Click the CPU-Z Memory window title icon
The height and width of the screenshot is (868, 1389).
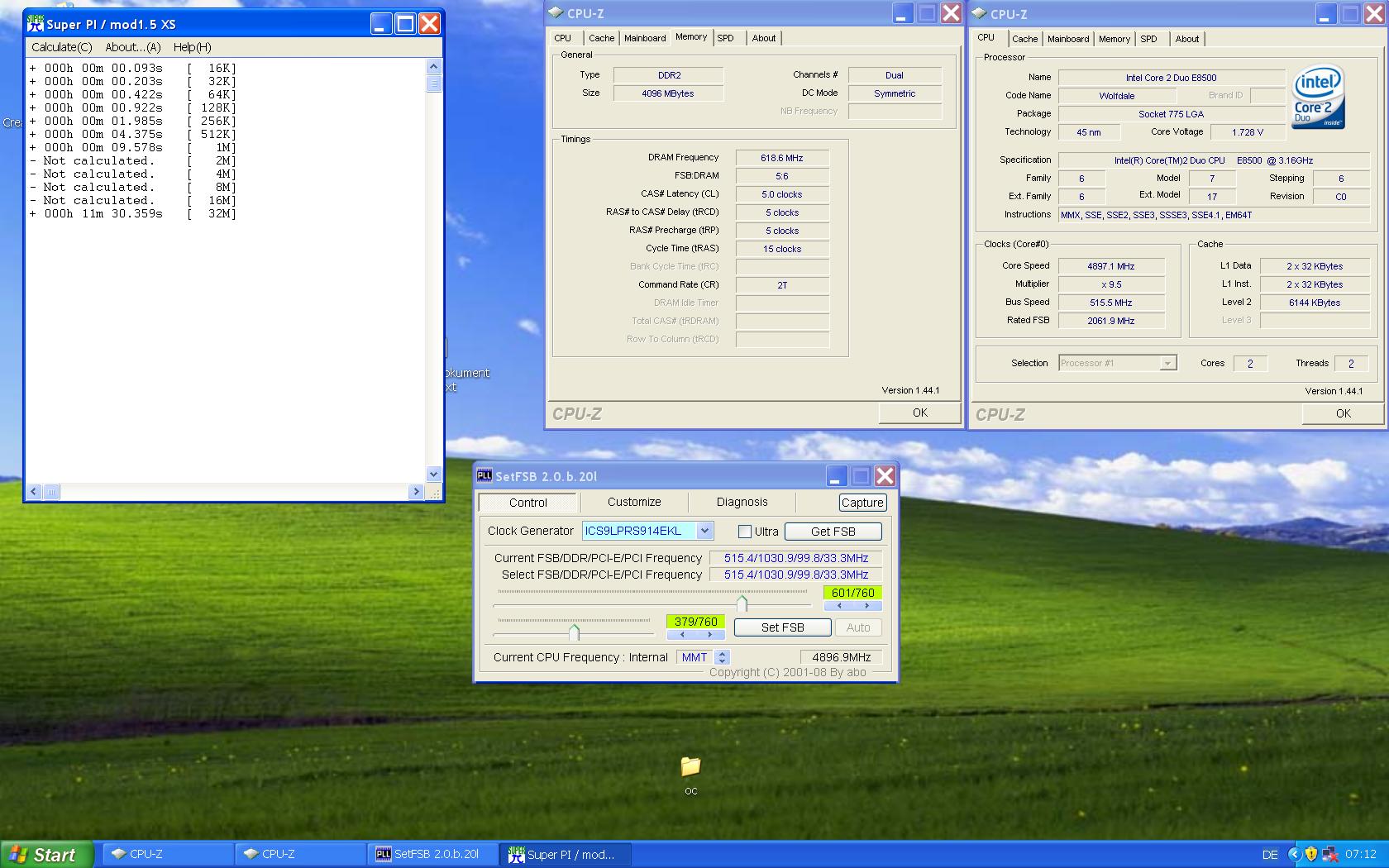click(x=556, y=13)
